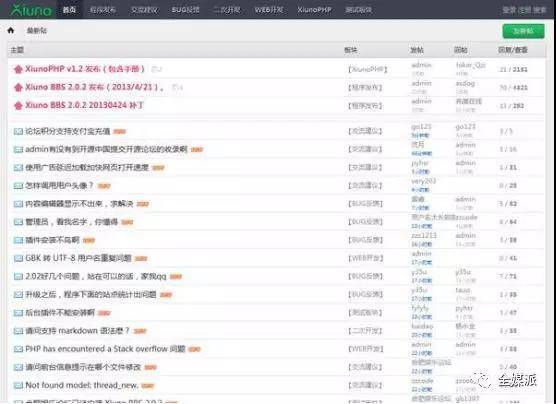Click envelope icon of markdown thread

(18, 331)
